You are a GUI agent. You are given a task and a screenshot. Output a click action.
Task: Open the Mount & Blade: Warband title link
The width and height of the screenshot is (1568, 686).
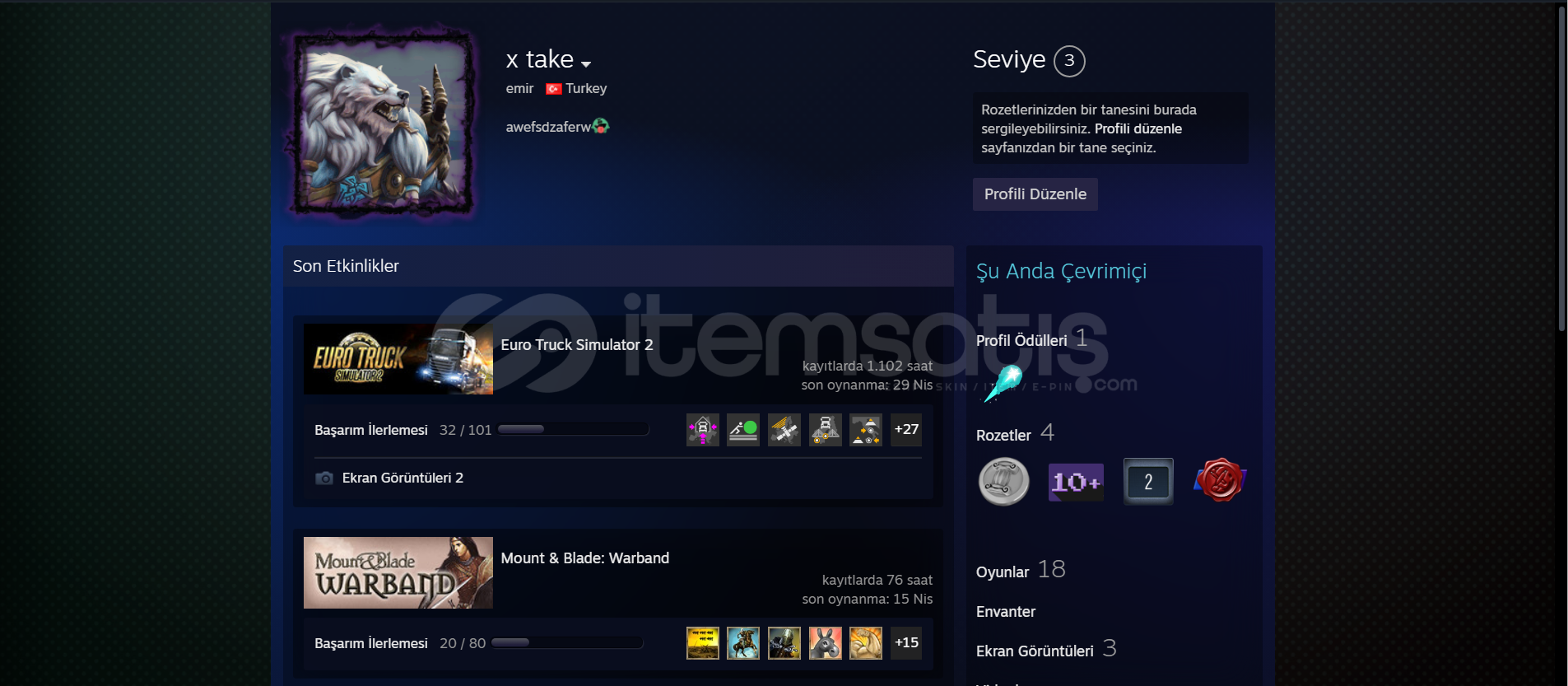point(585,558)
